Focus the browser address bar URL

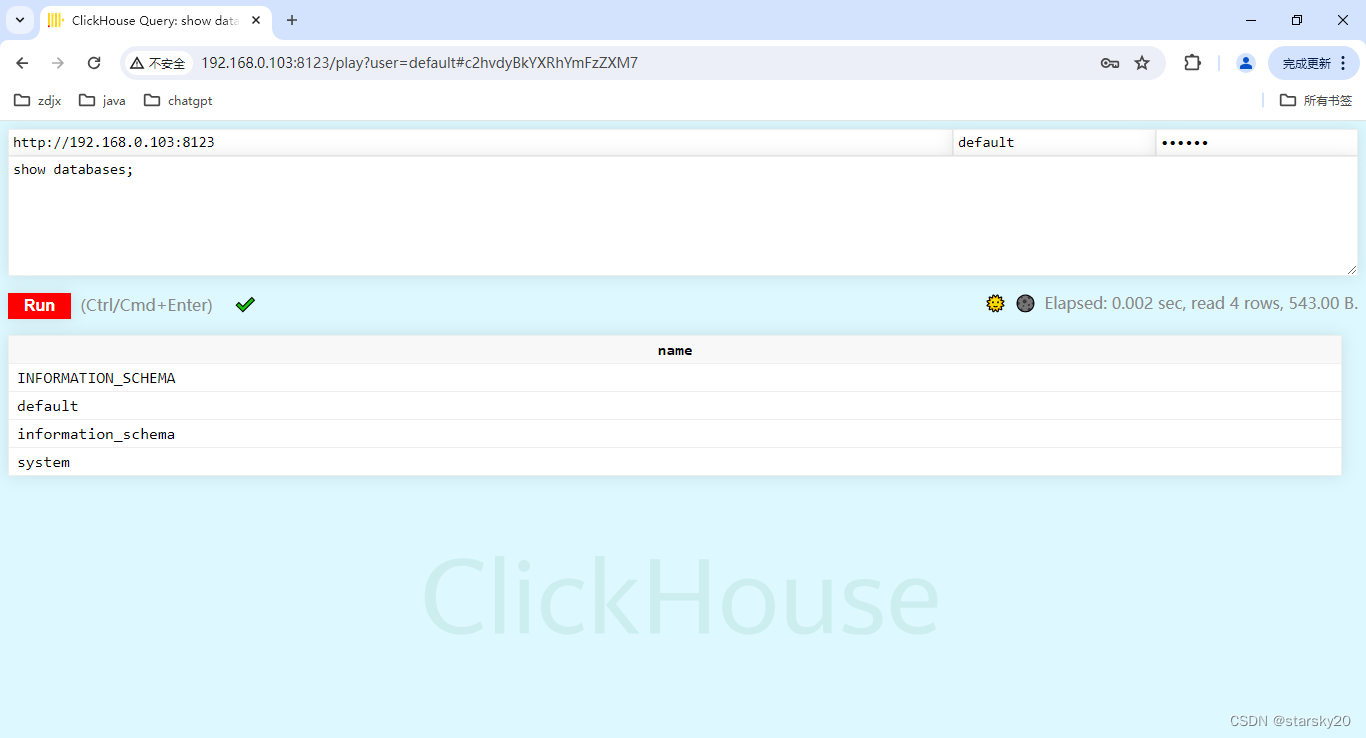click(x=419, y=63)
